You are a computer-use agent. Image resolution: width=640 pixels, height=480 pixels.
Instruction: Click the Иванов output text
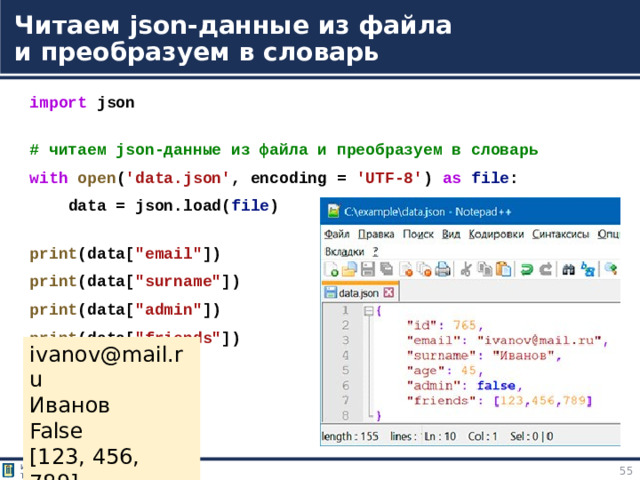point(69,405)
